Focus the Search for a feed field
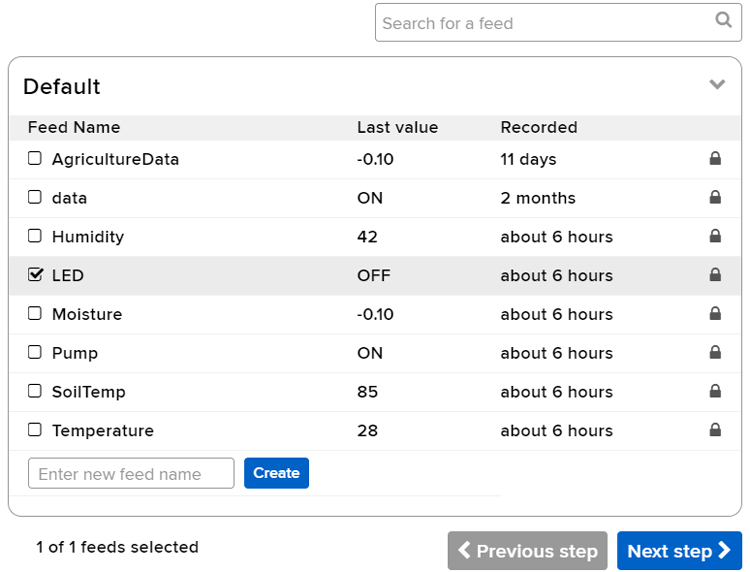 click(545, 23)
